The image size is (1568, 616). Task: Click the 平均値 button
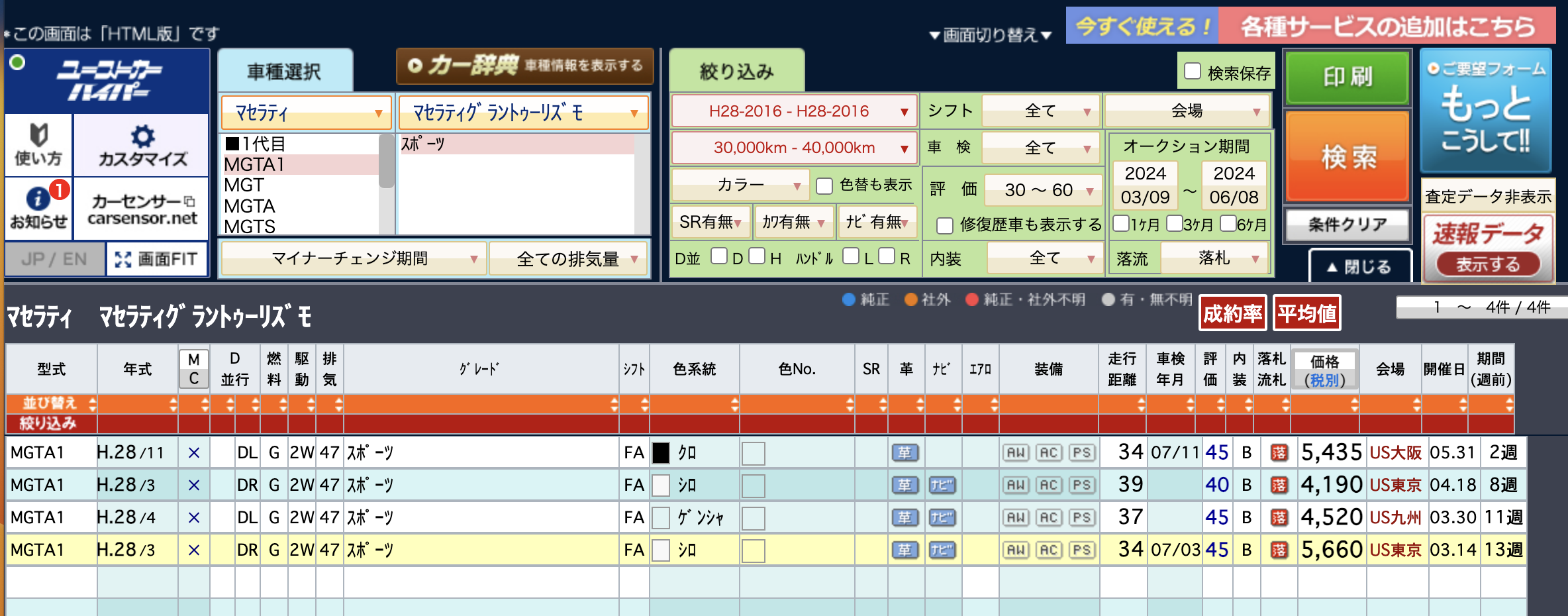click(x=1306, y=313)
